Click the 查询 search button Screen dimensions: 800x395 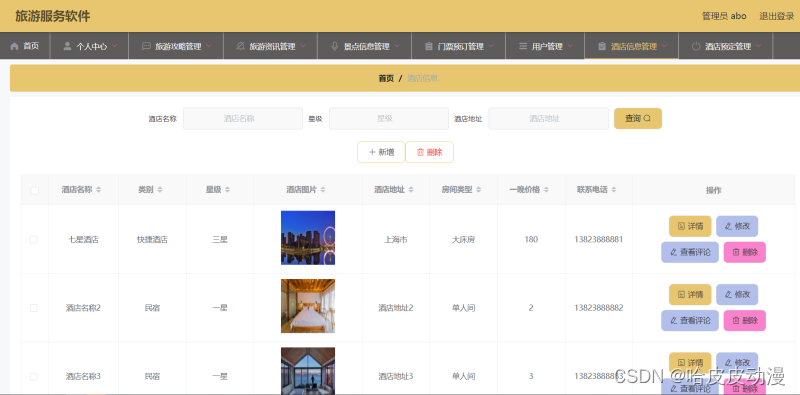point(638,118)
